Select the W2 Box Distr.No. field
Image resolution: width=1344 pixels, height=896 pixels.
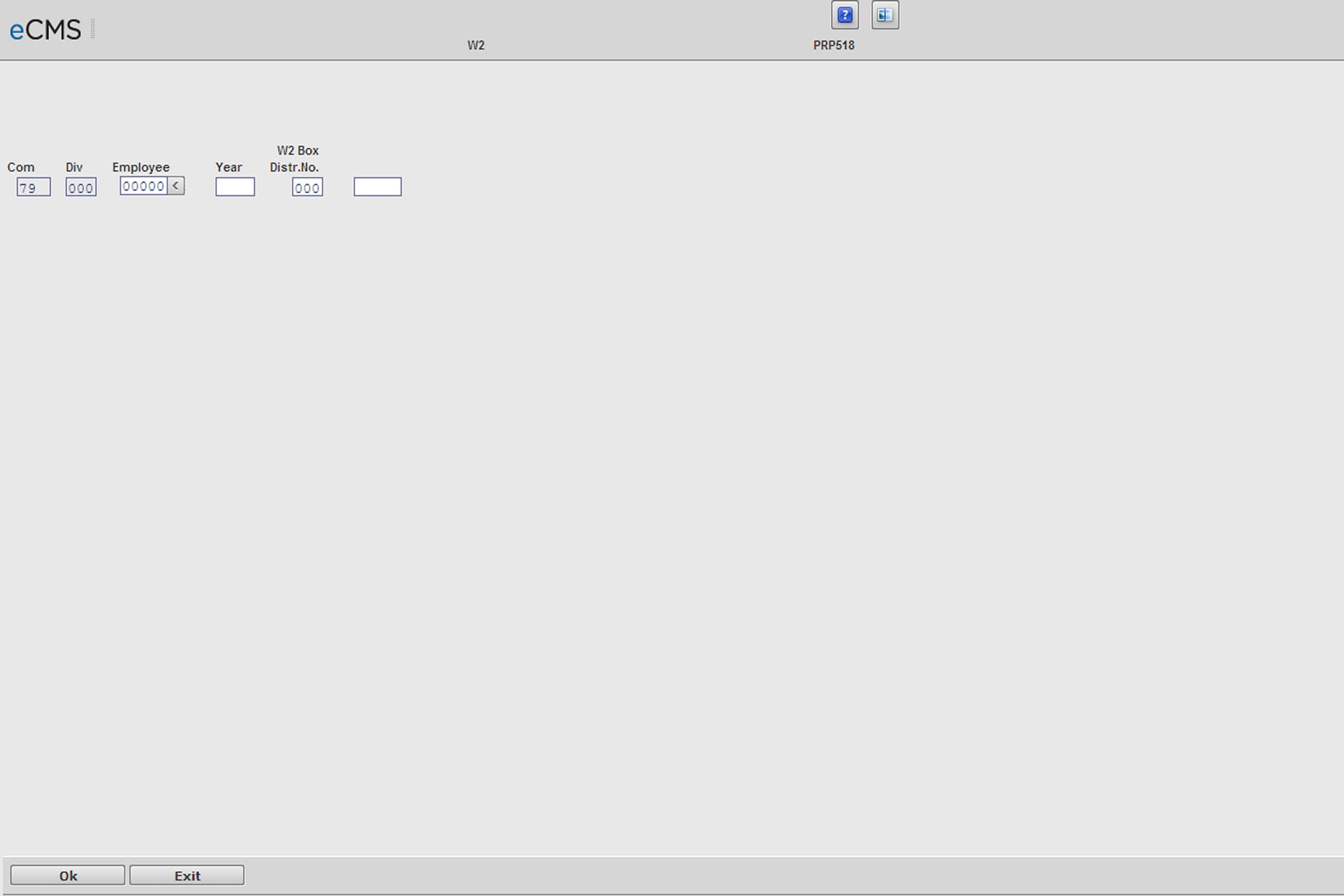coord(307,187)
